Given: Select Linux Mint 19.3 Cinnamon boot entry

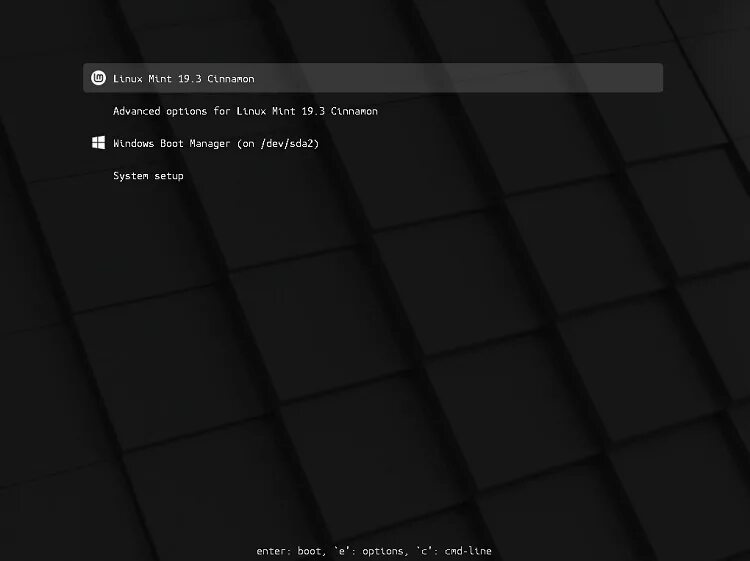Looking at the screenshot, I should point(373,78).
